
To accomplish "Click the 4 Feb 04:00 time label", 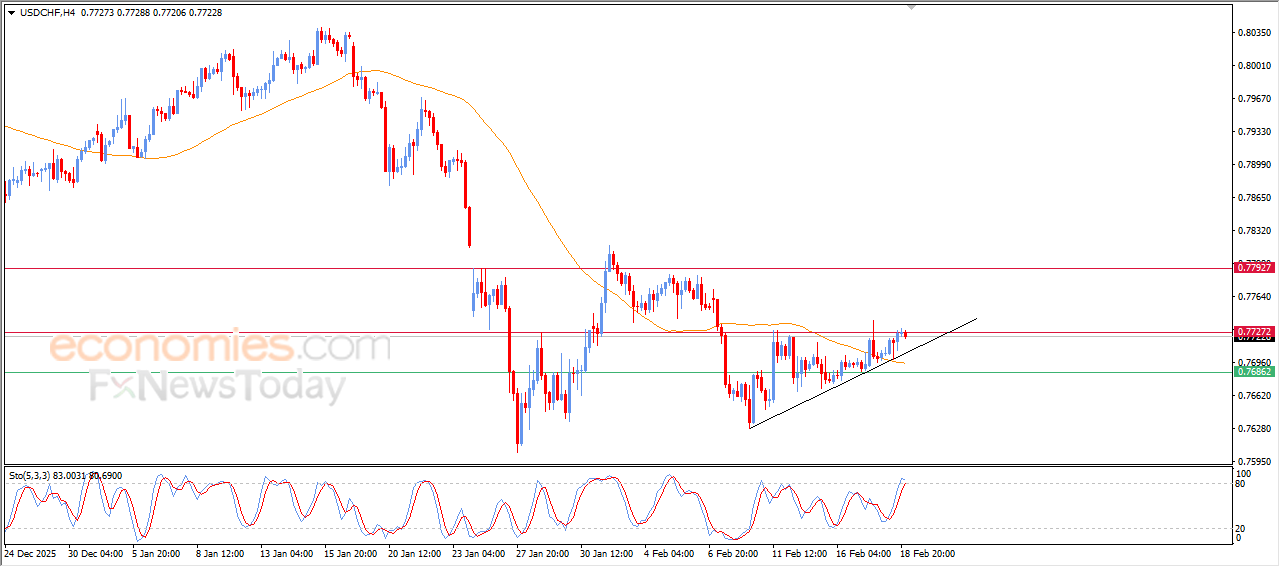I will coord(669,552).
